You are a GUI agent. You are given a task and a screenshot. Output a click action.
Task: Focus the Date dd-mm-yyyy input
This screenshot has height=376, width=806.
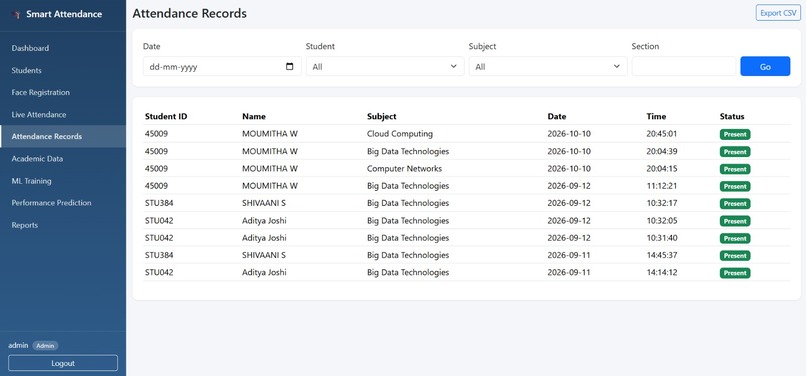[x=222, y=66]
